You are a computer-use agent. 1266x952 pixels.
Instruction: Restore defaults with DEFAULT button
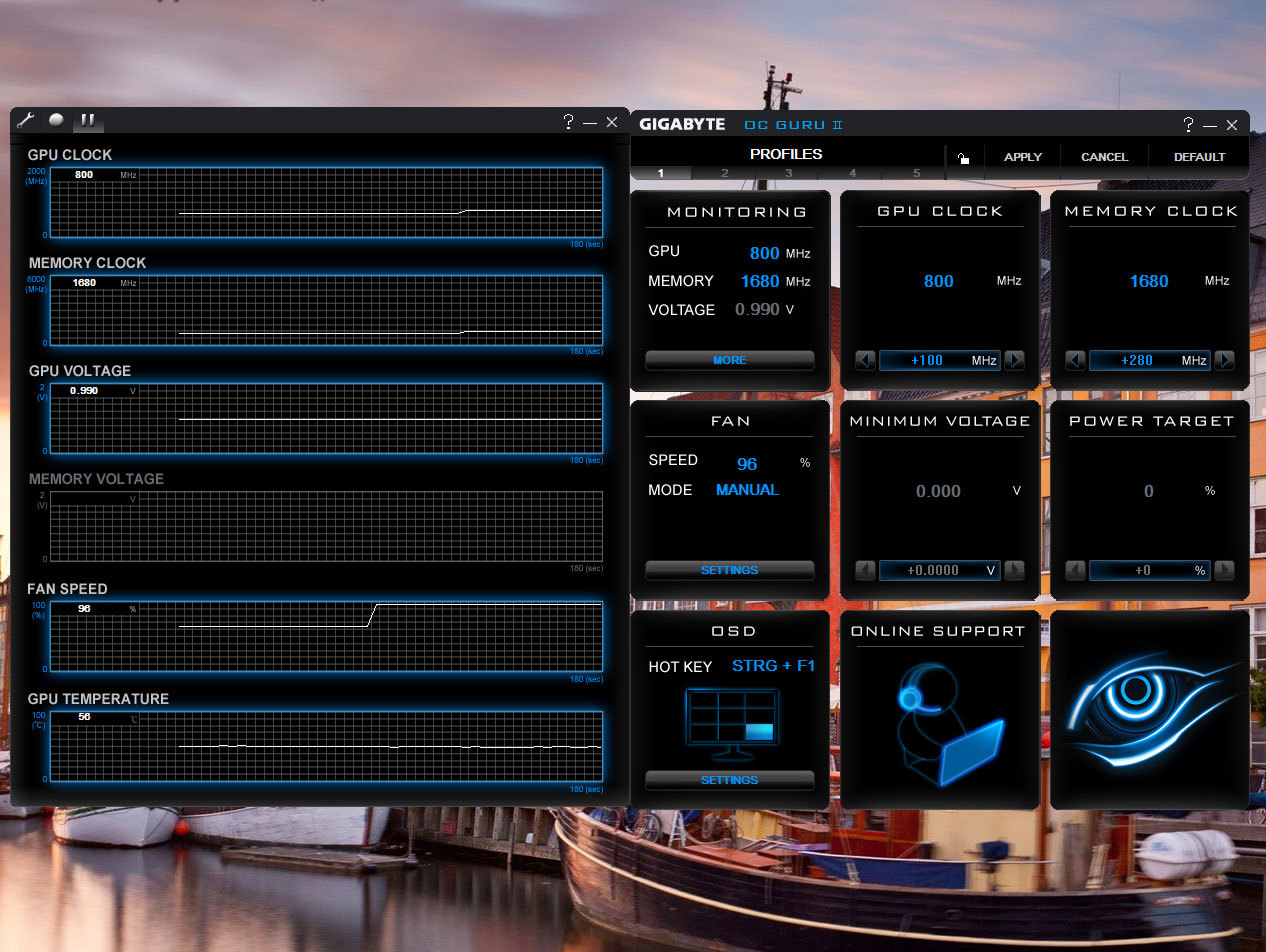[x=1199, y=157]
